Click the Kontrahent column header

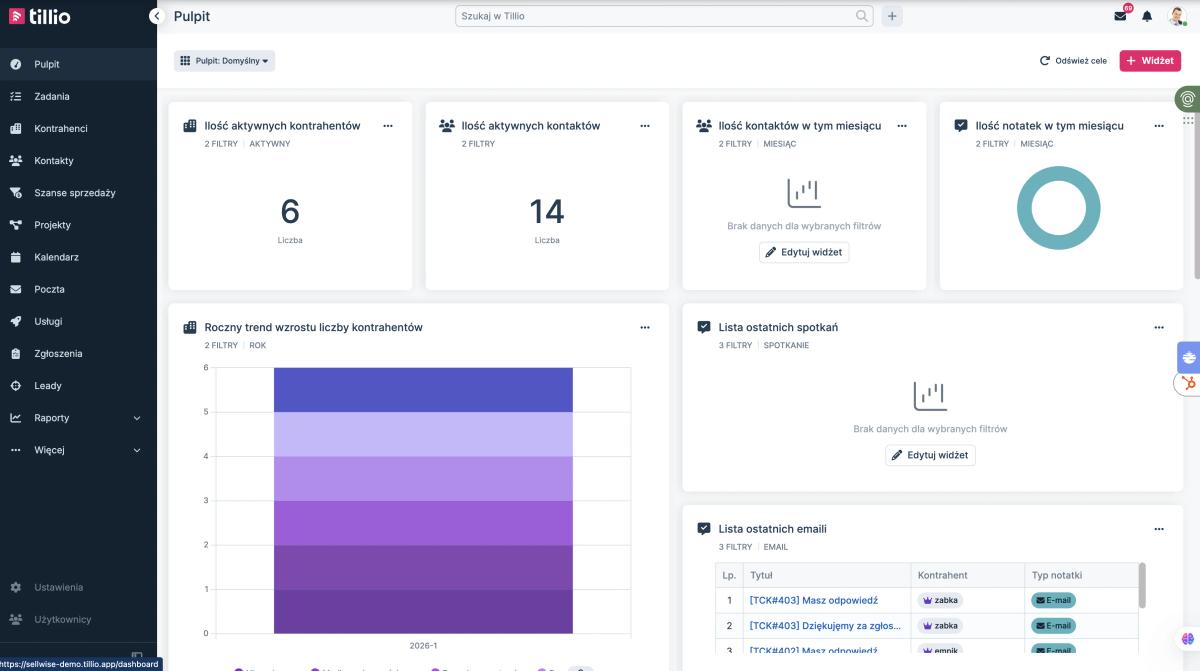pos(967,575)
